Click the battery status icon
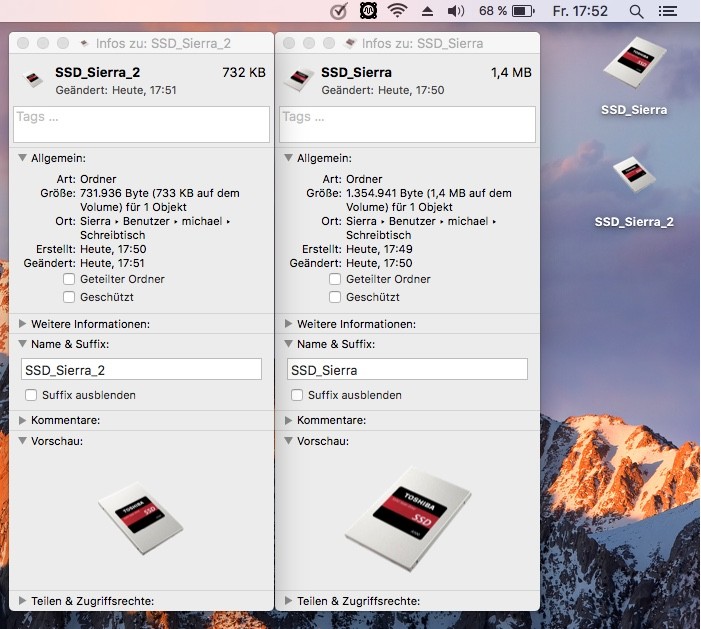 click(x=522, y=11)
